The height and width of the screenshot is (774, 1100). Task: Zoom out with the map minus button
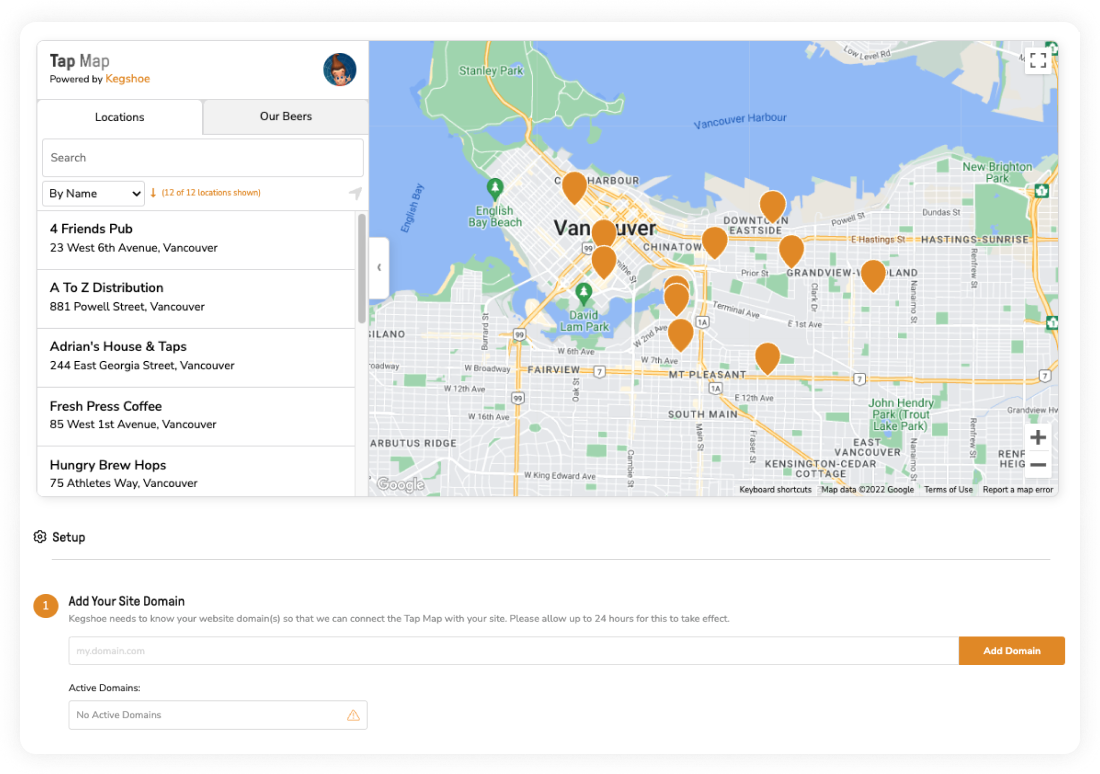pyautogui.click(x=1038, y=465)
